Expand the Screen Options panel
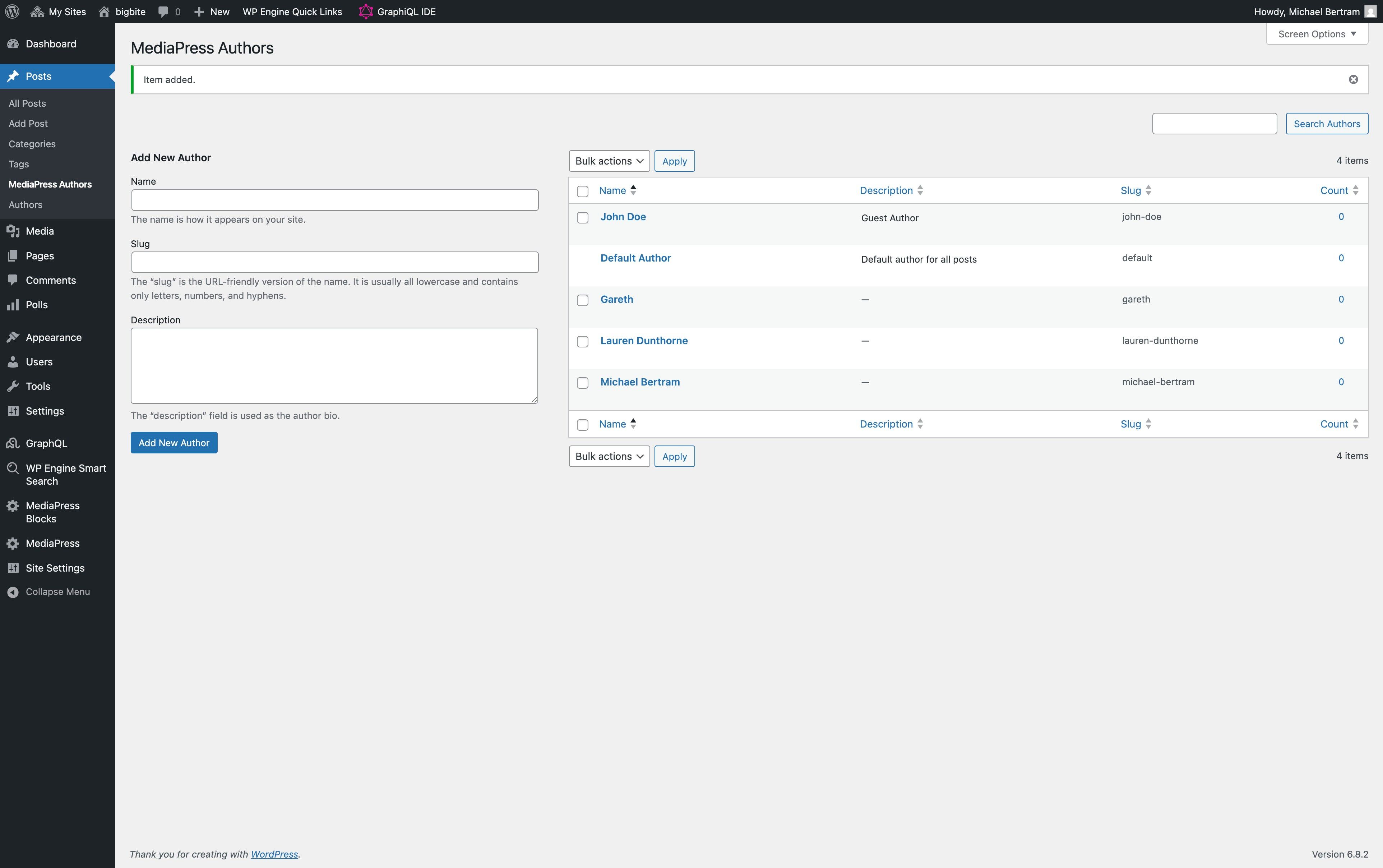The width and height of the screenshot is (1383, 868). [x=1317, y=34]
